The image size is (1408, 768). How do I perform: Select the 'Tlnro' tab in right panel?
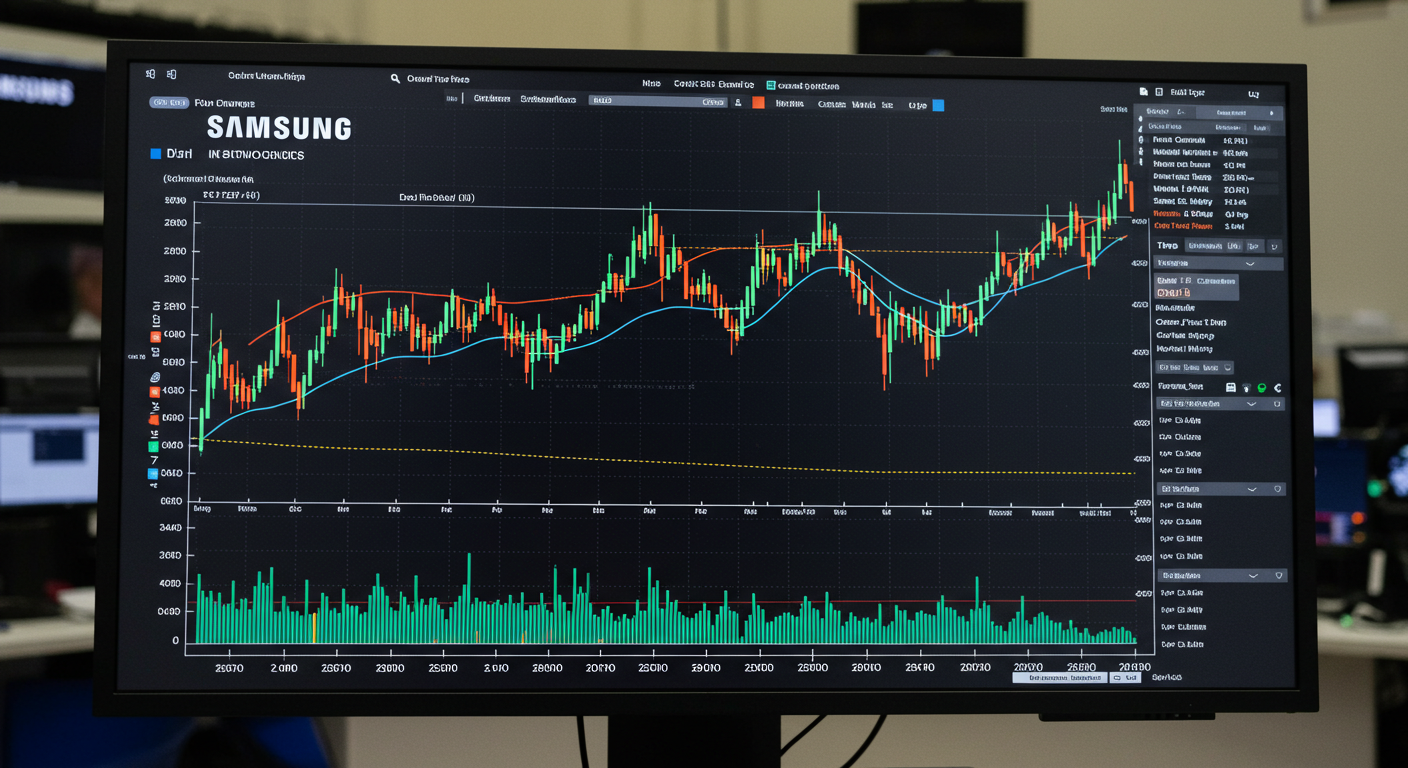[1167, 246]
